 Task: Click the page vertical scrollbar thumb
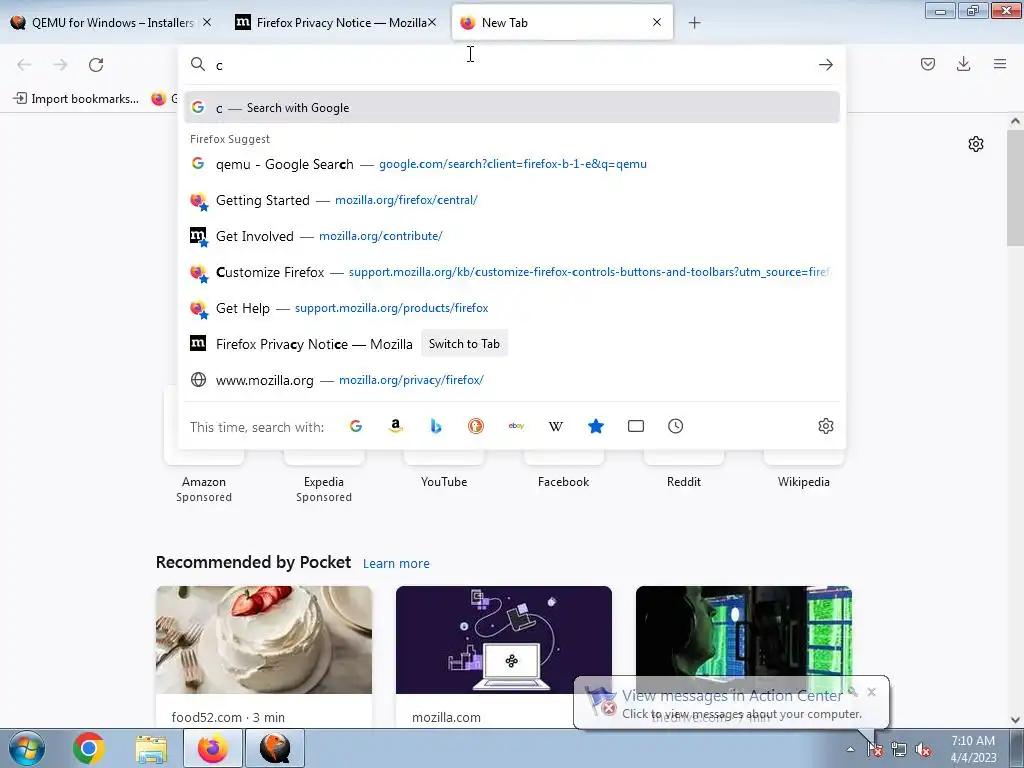click(x=1015, y=186)
